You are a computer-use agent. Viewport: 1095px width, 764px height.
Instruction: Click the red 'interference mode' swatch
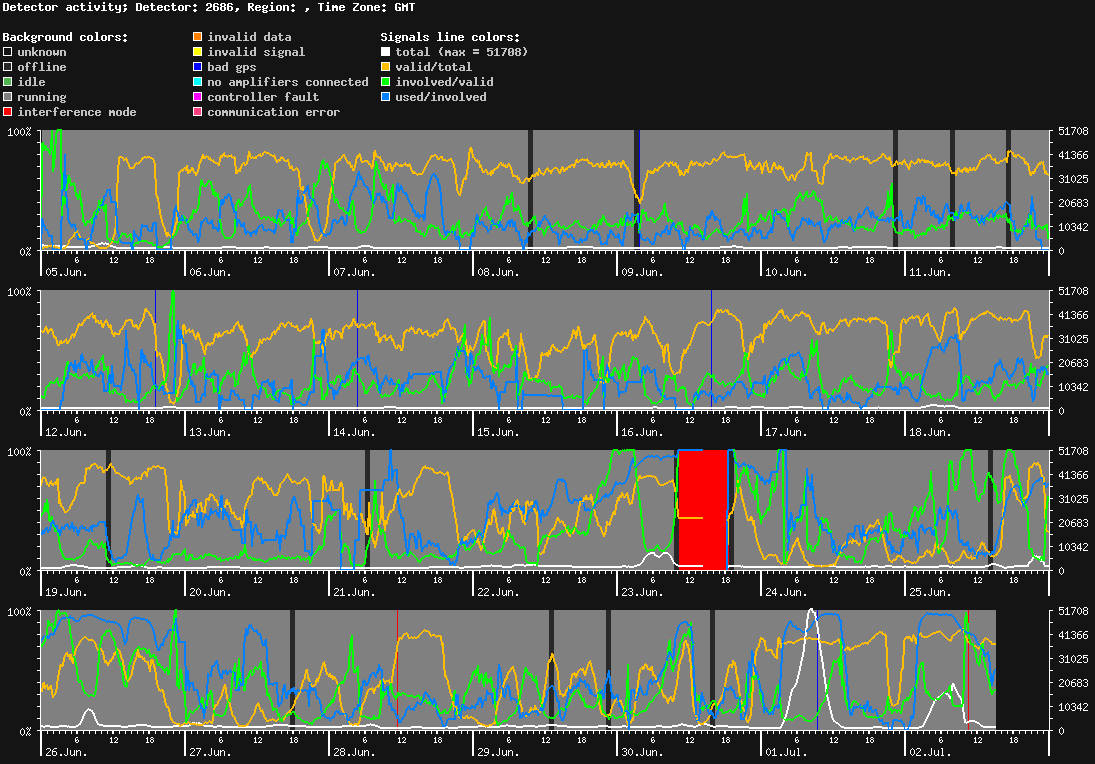(x=8, y=112)
